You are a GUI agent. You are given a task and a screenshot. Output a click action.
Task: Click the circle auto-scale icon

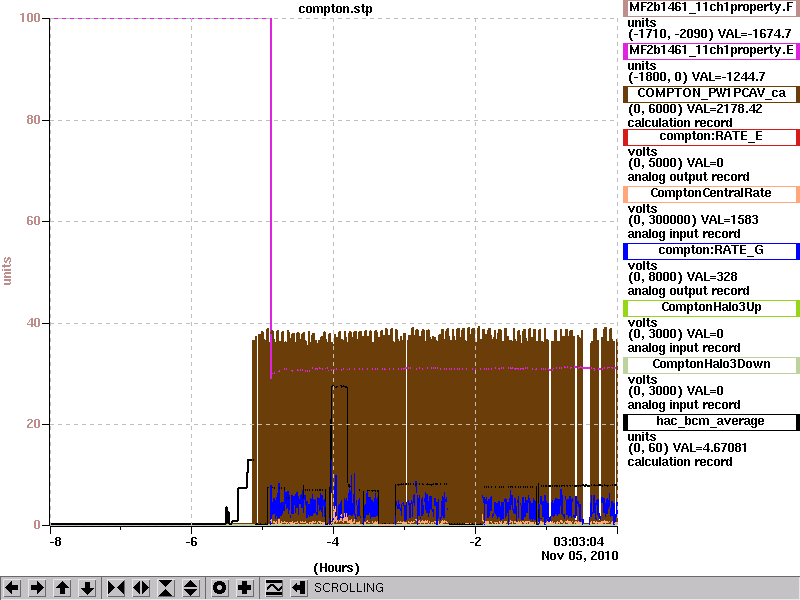tap(219, 588)
